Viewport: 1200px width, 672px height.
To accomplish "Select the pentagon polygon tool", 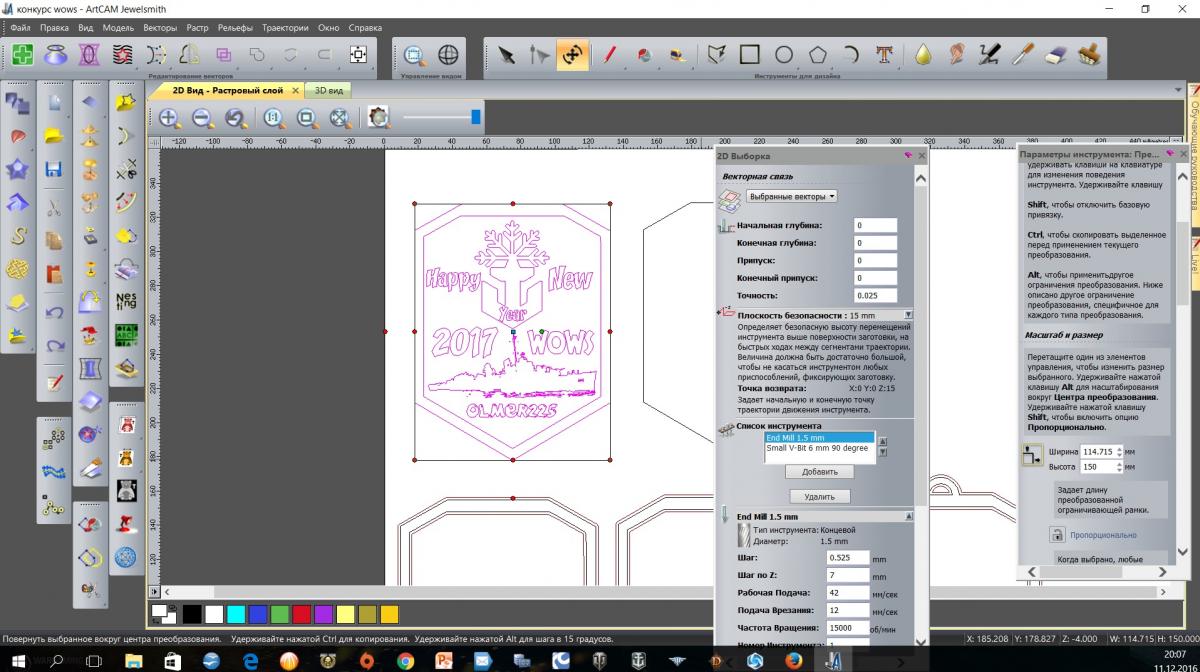I will [818, 54].
